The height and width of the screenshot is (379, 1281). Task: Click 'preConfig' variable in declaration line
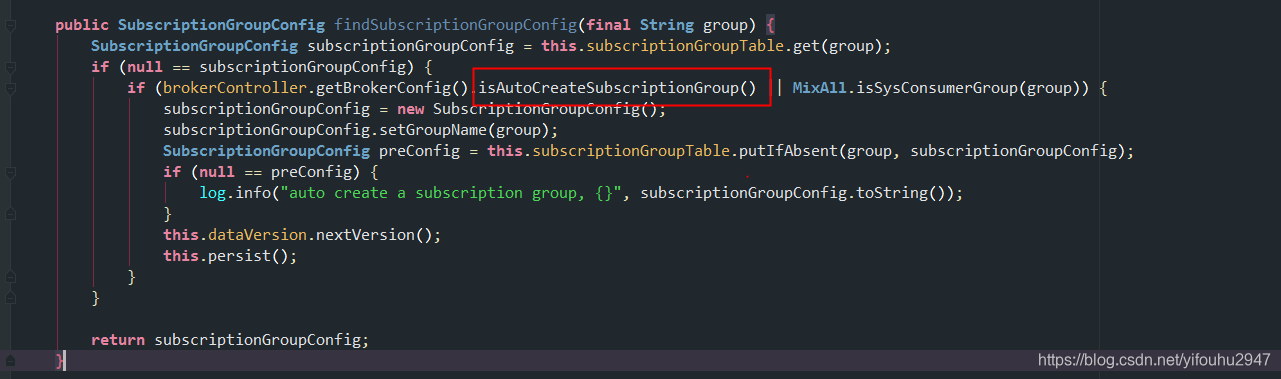(419, 151)
